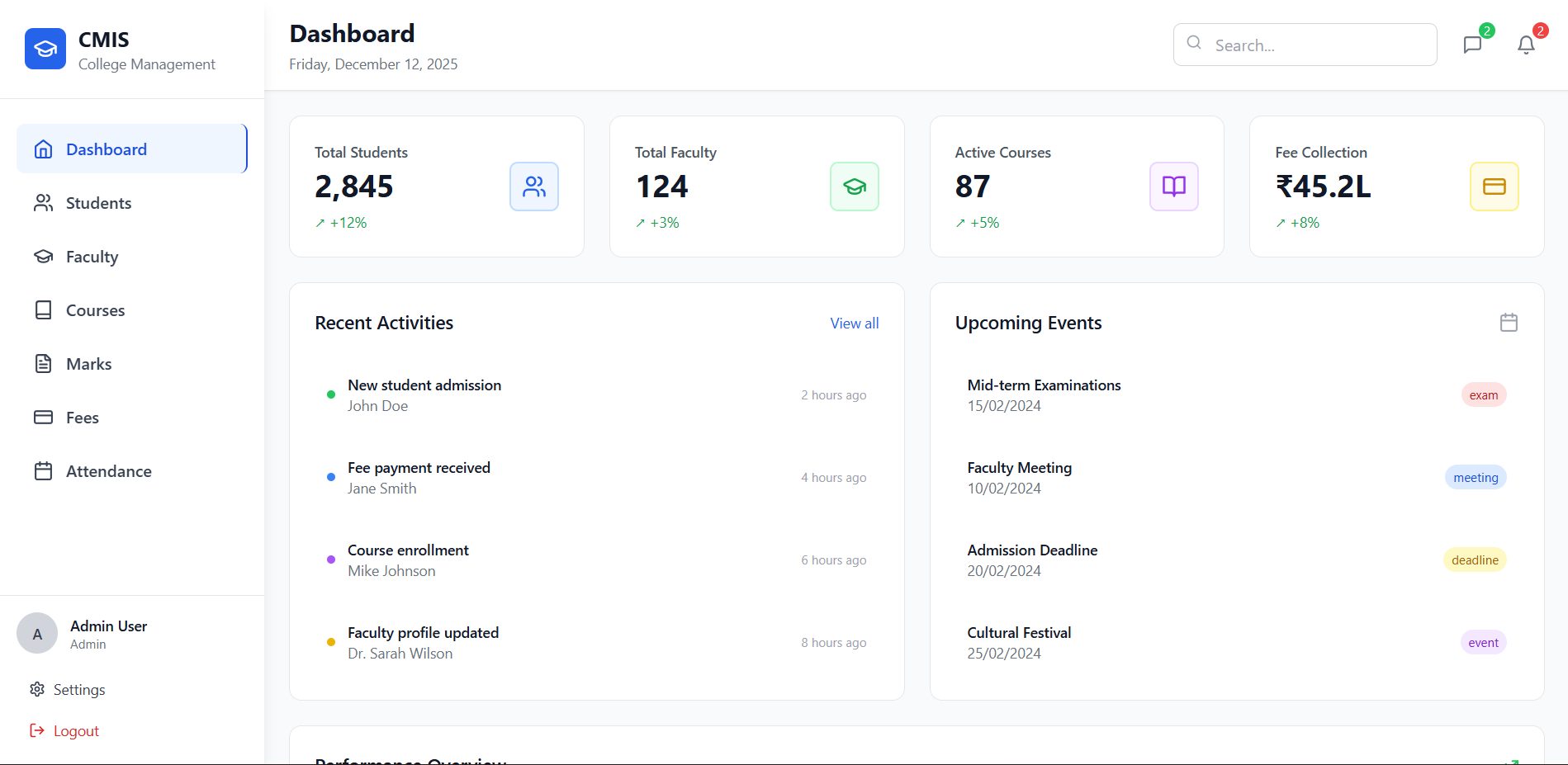Select the Course enrollment activity
Screen dimensions: 1568x765
click(x=597, y=560)
